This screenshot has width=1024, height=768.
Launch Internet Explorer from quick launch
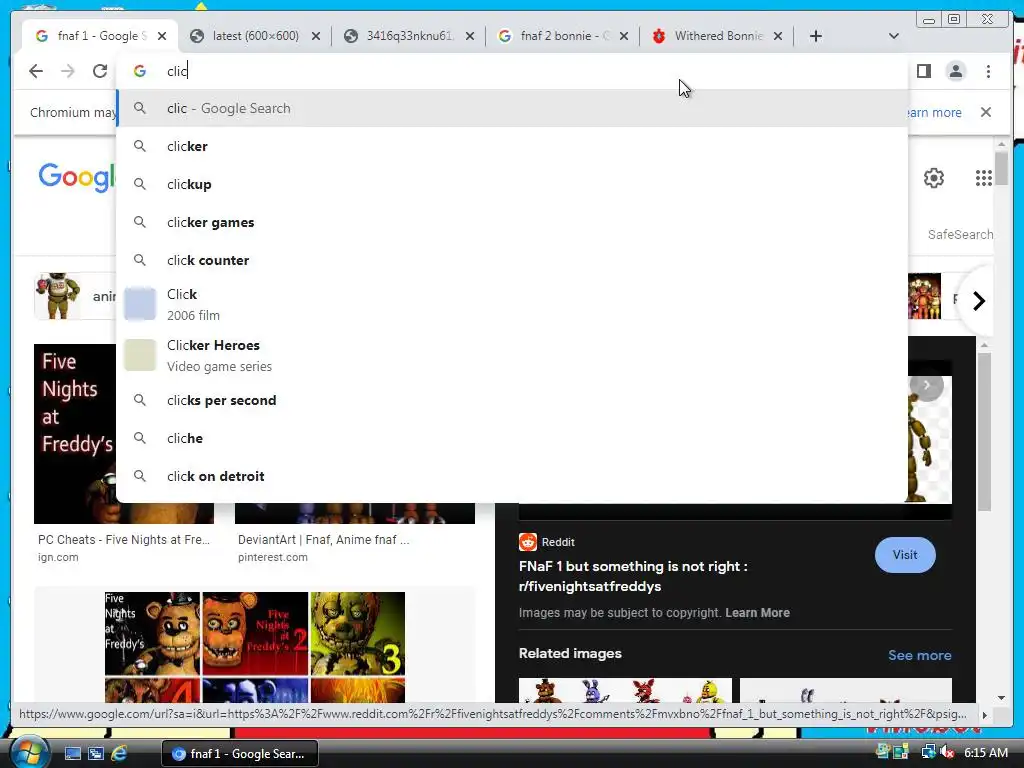(119, 754)
